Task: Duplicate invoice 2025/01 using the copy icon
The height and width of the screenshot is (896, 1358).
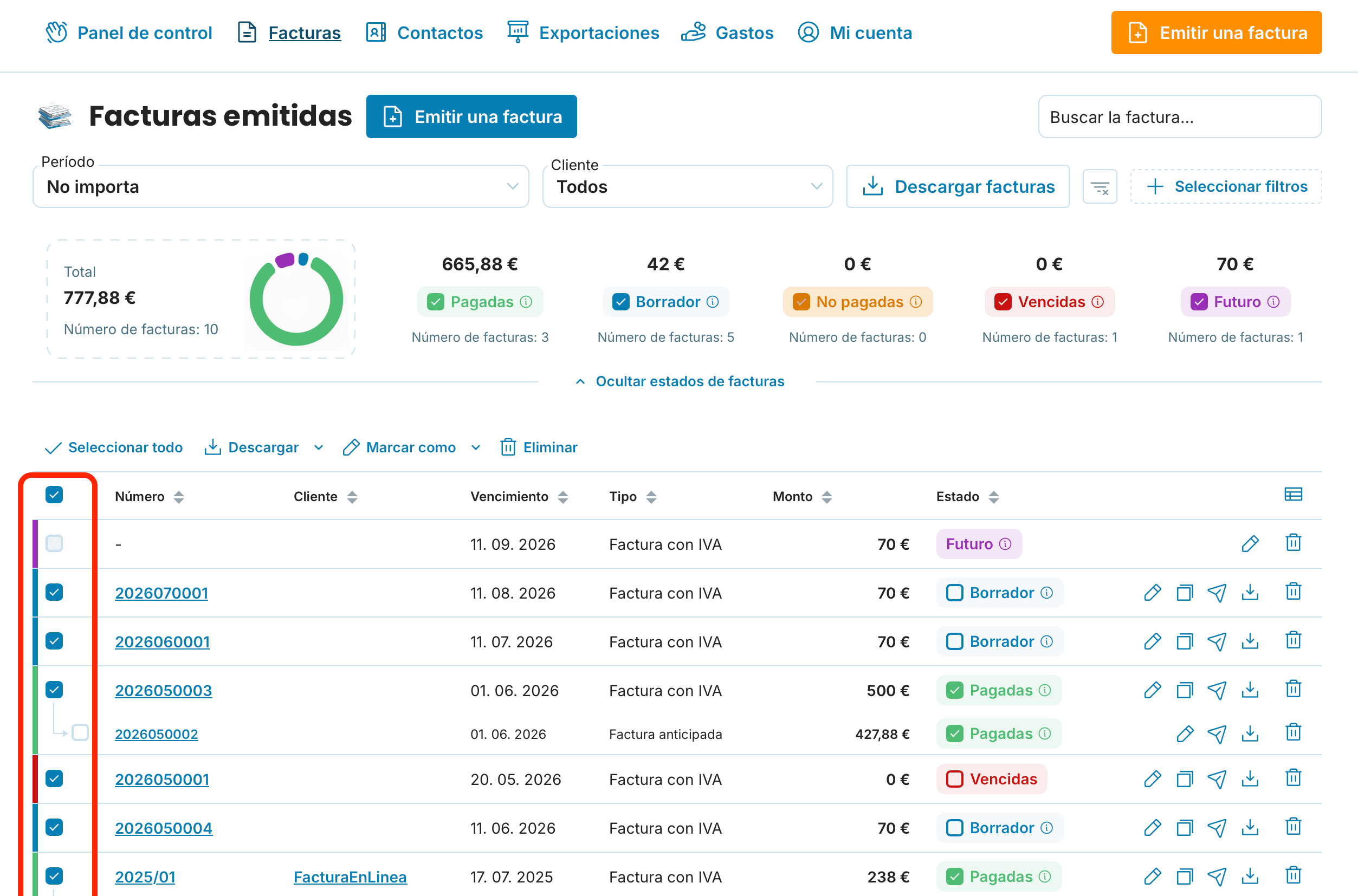Action: (1184, 876)
